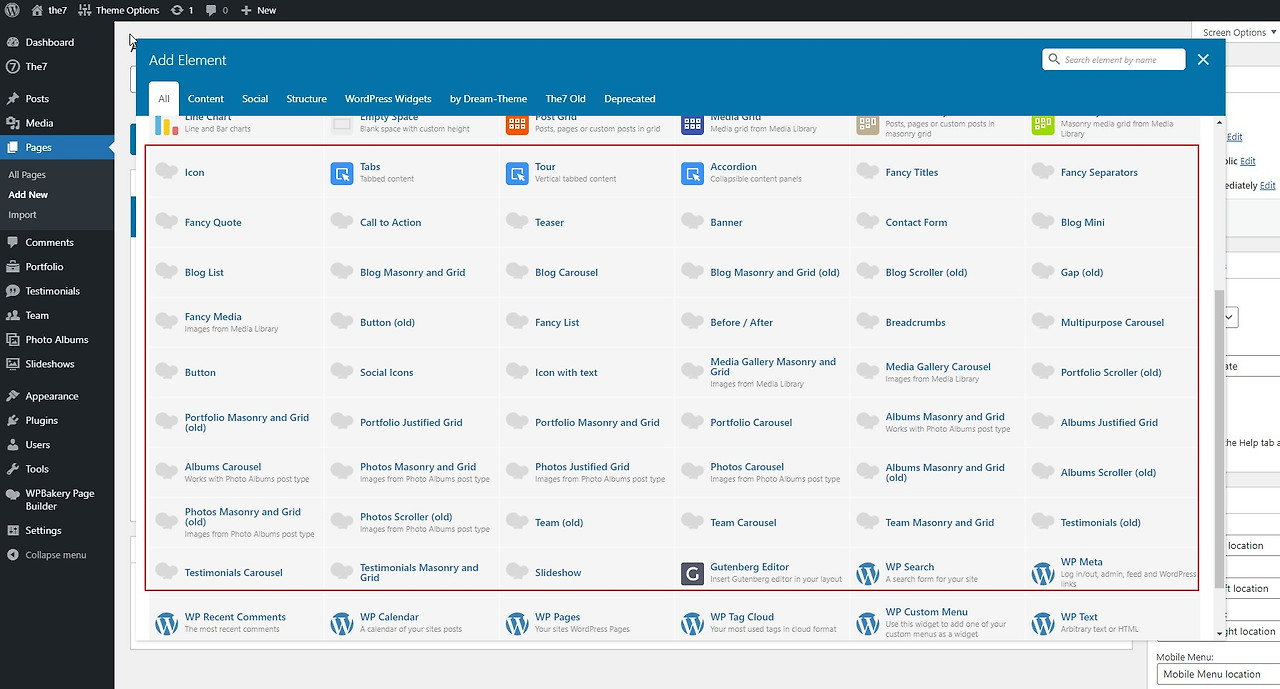Image resolution: width=1280 pixels, height=689 pixels.
Task: Switch to the The7 Old tab
Action: click(x=565, y=99)
